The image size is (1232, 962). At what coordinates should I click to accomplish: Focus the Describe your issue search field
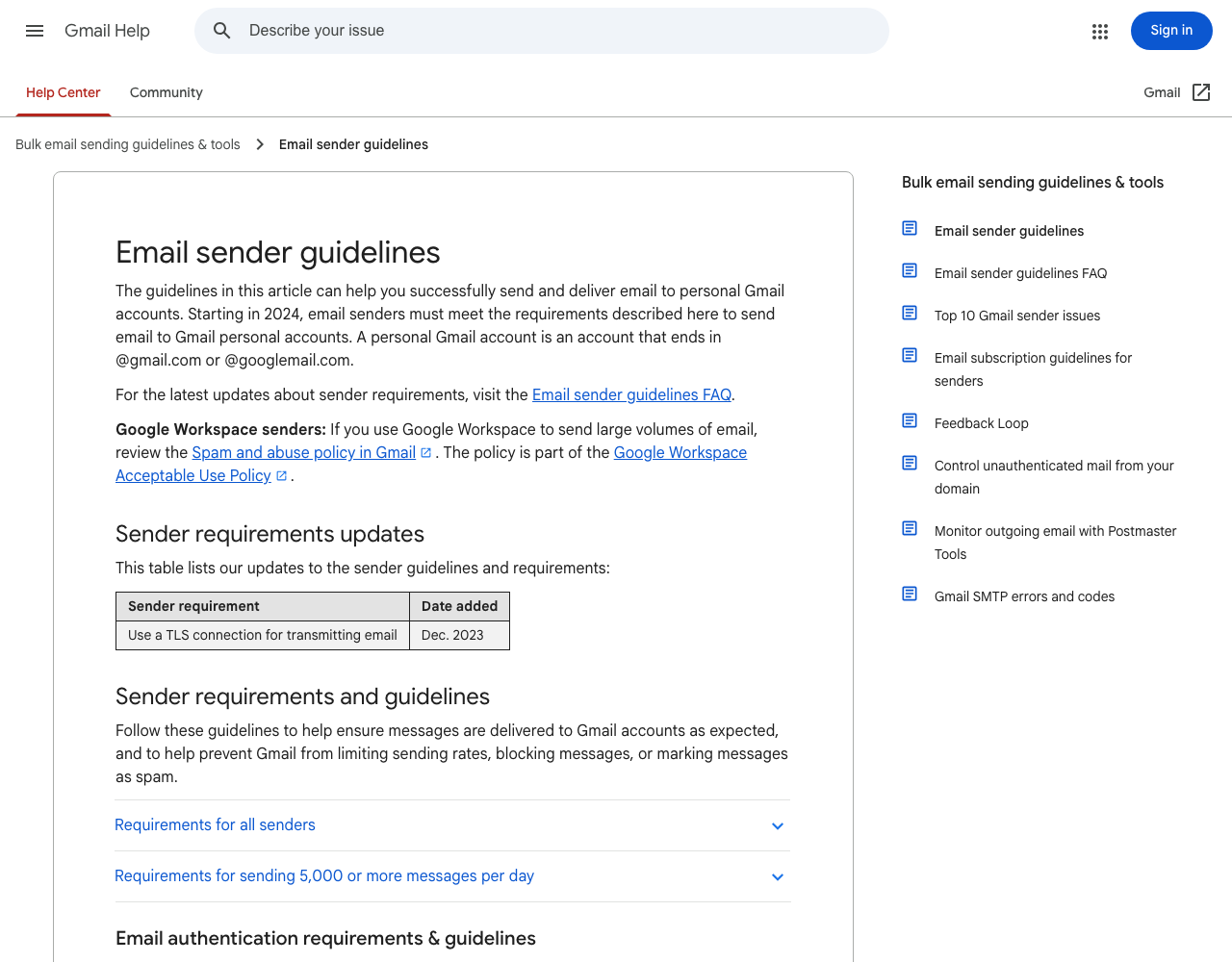pyautogui.click(x=542, y=31)
